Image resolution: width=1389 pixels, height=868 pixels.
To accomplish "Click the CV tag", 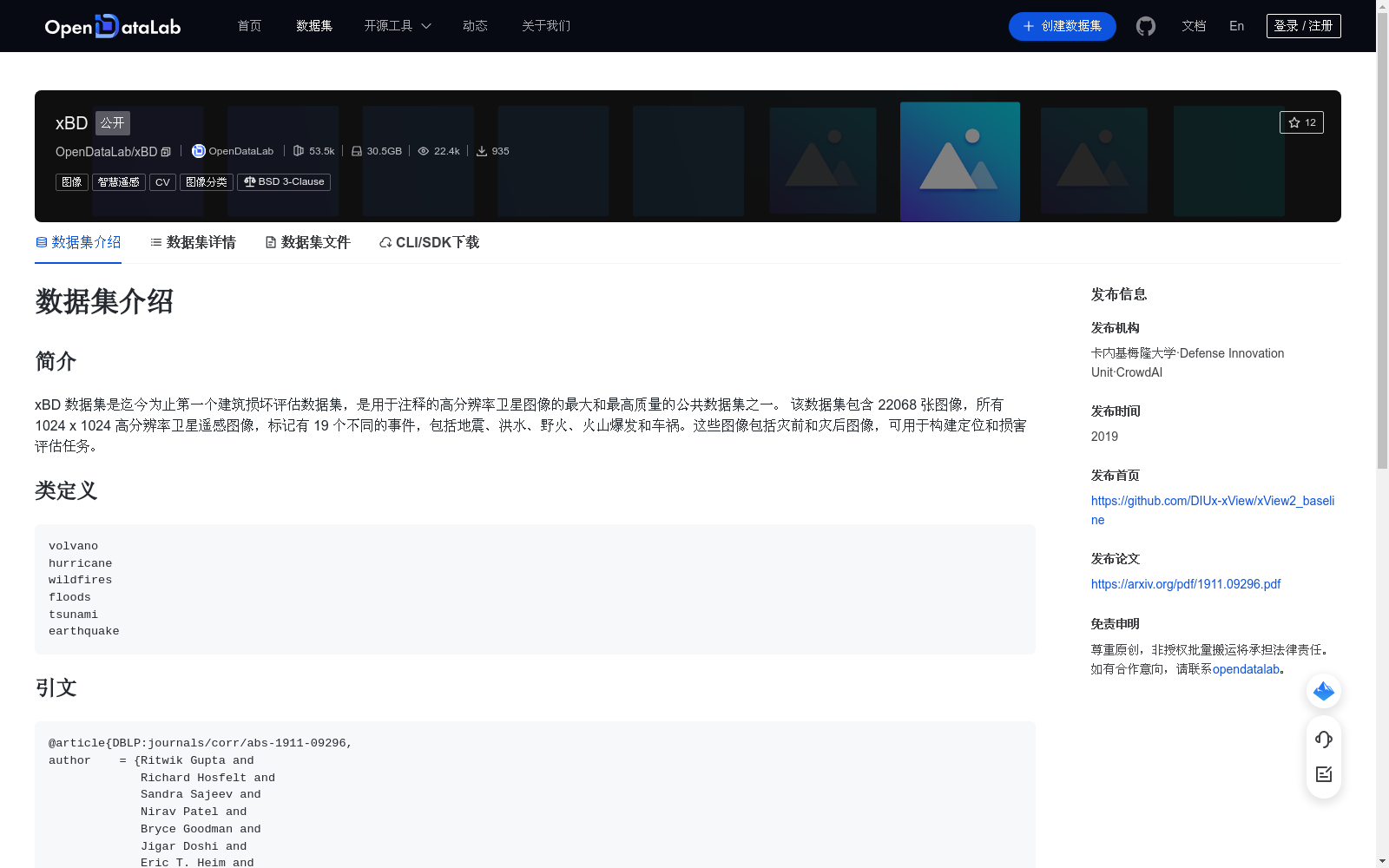I will click(x=162, y=182).
